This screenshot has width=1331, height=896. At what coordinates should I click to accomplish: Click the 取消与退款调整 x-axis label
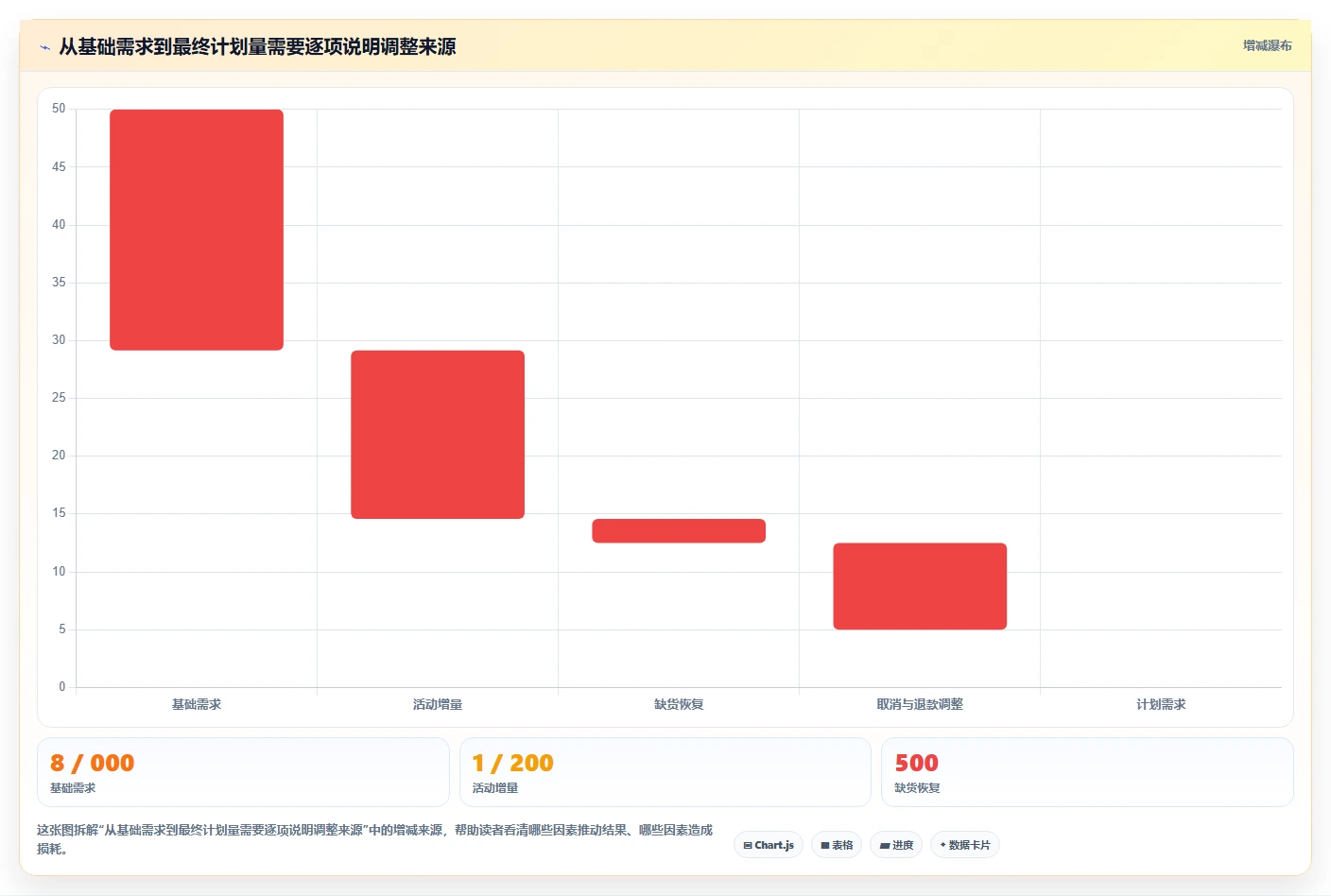920,704
